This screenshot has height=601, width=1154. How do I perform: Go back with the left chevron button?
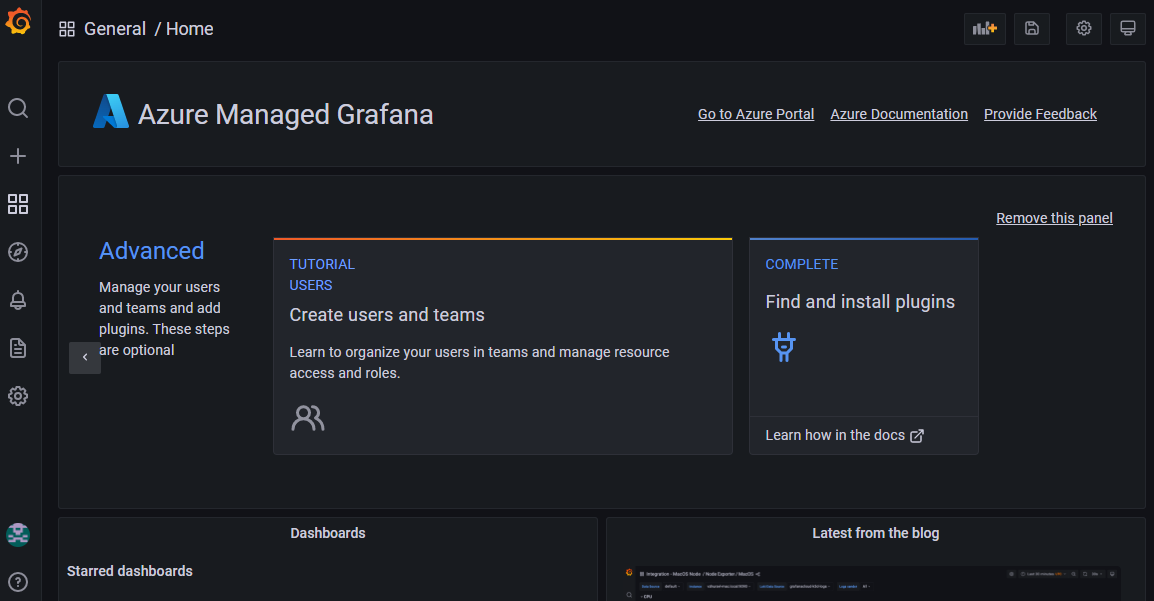tap(85, 358)
